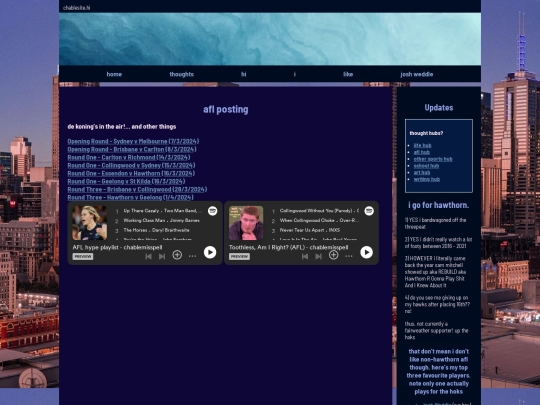
Task: Open Round Three Brisbane v Collingwood post
Action: [137, 189]
